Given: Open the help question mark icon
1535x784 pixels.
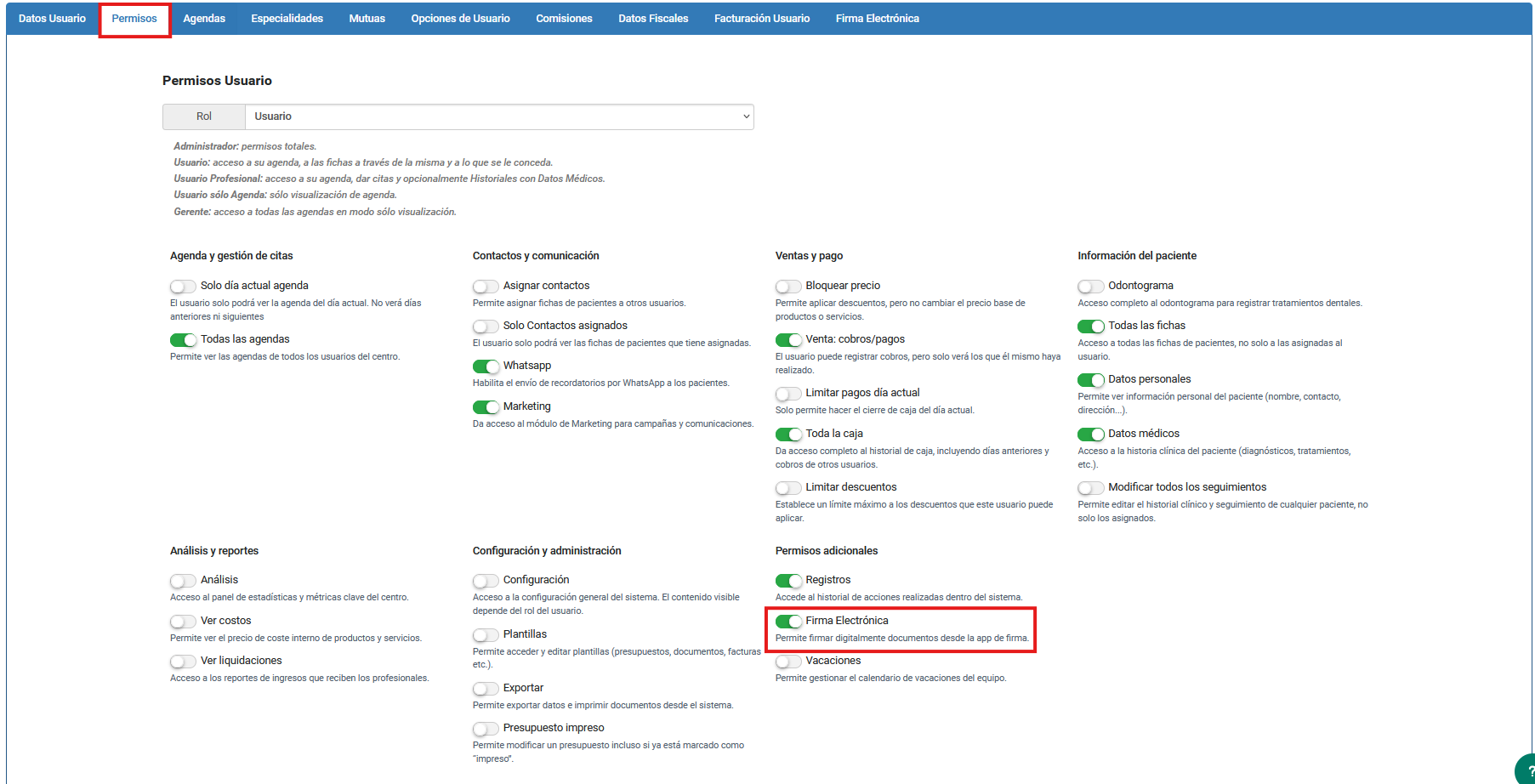Looking at the screenshot, I should (x=1526, y=770).
